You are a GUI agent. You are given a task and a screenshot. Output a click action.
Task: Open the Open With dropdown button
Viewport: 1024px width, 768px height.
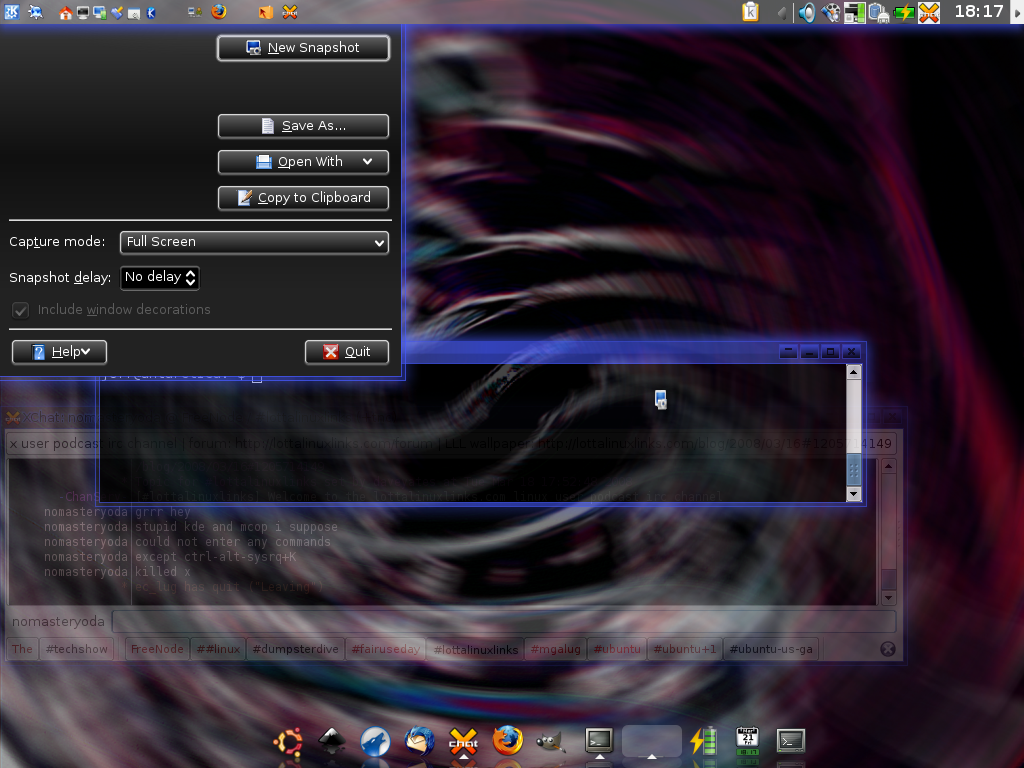click(304, 162)
